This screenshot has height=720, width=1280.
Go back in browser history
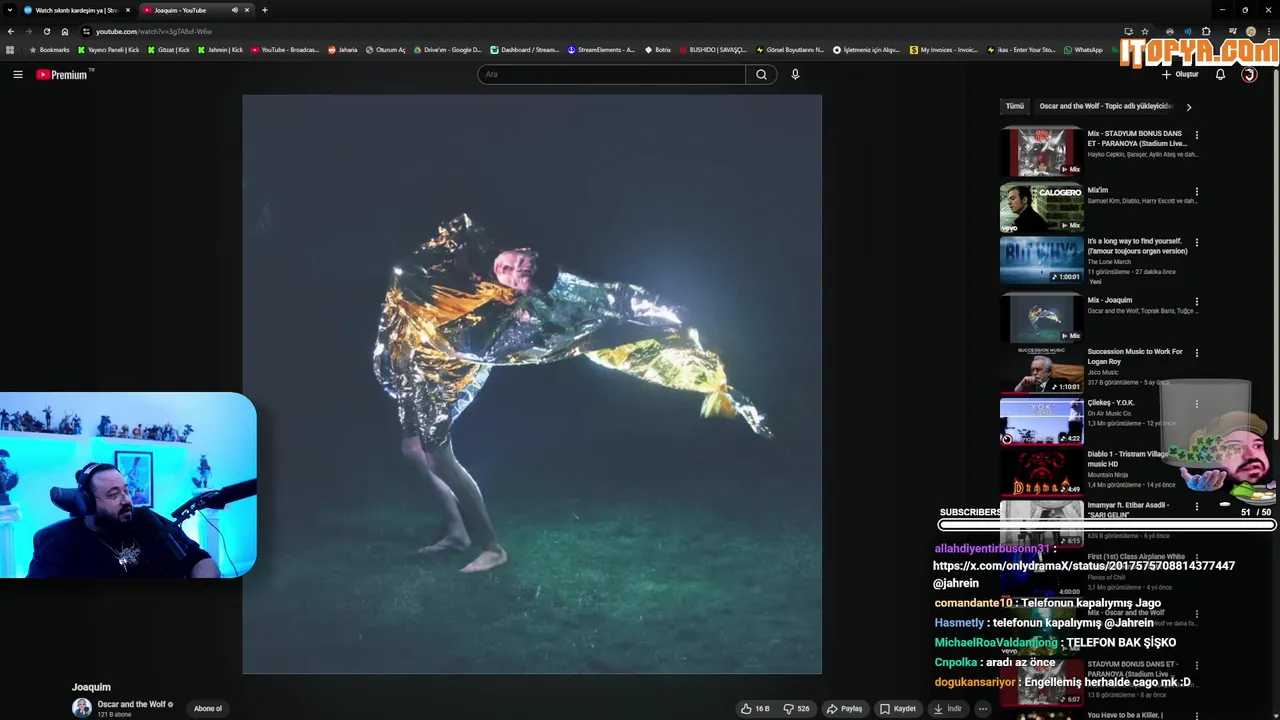[11, 31]
